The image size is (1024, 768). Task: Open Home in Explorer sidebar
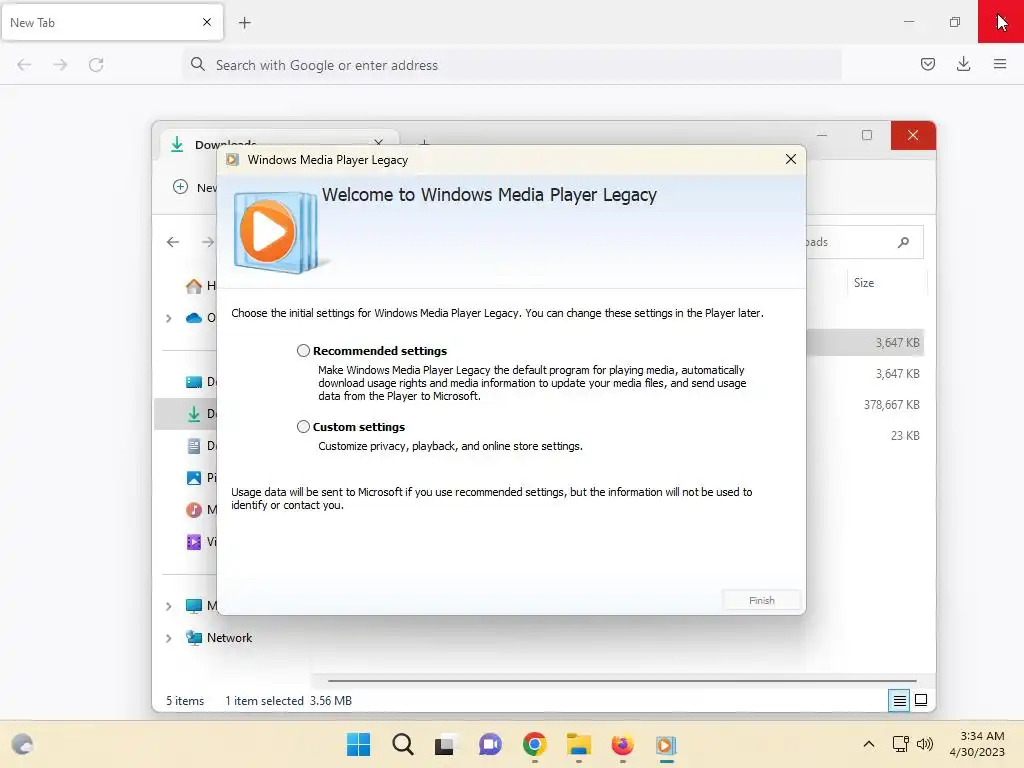200,286
